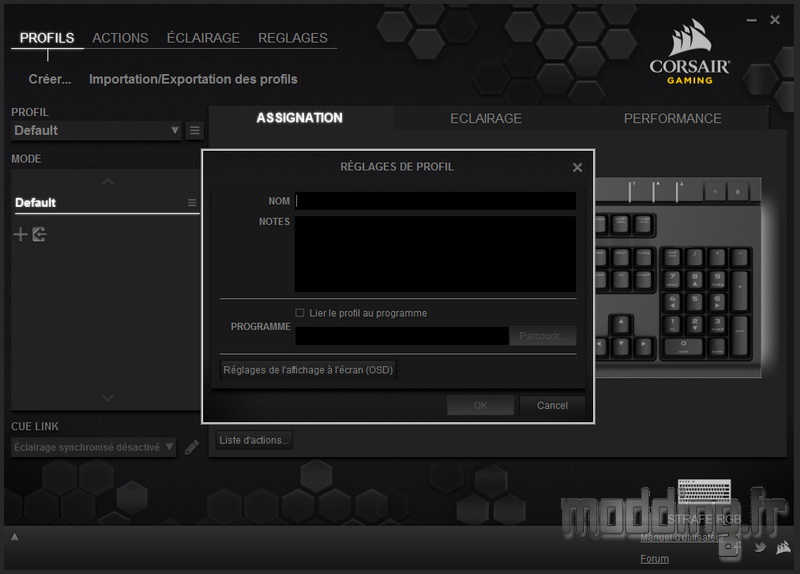Open the Forum link
The height and width of the screenshot is (574, 800).
click(x=654, y=559)
